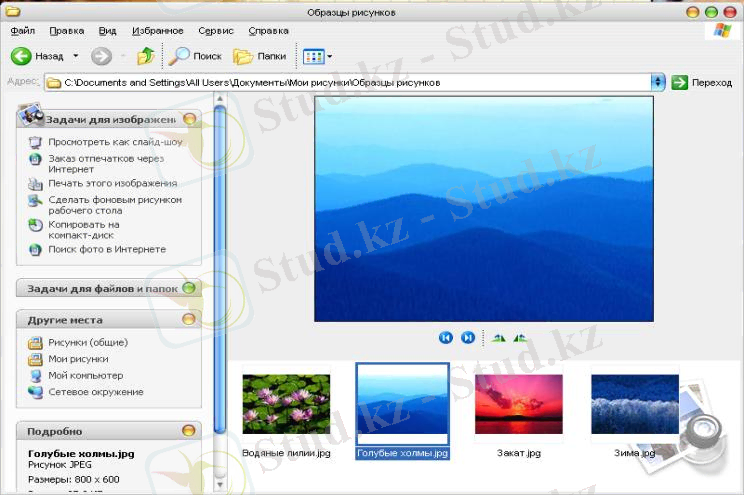
Task: Collapse the Подробно details panel
Action: coord(189,430)
